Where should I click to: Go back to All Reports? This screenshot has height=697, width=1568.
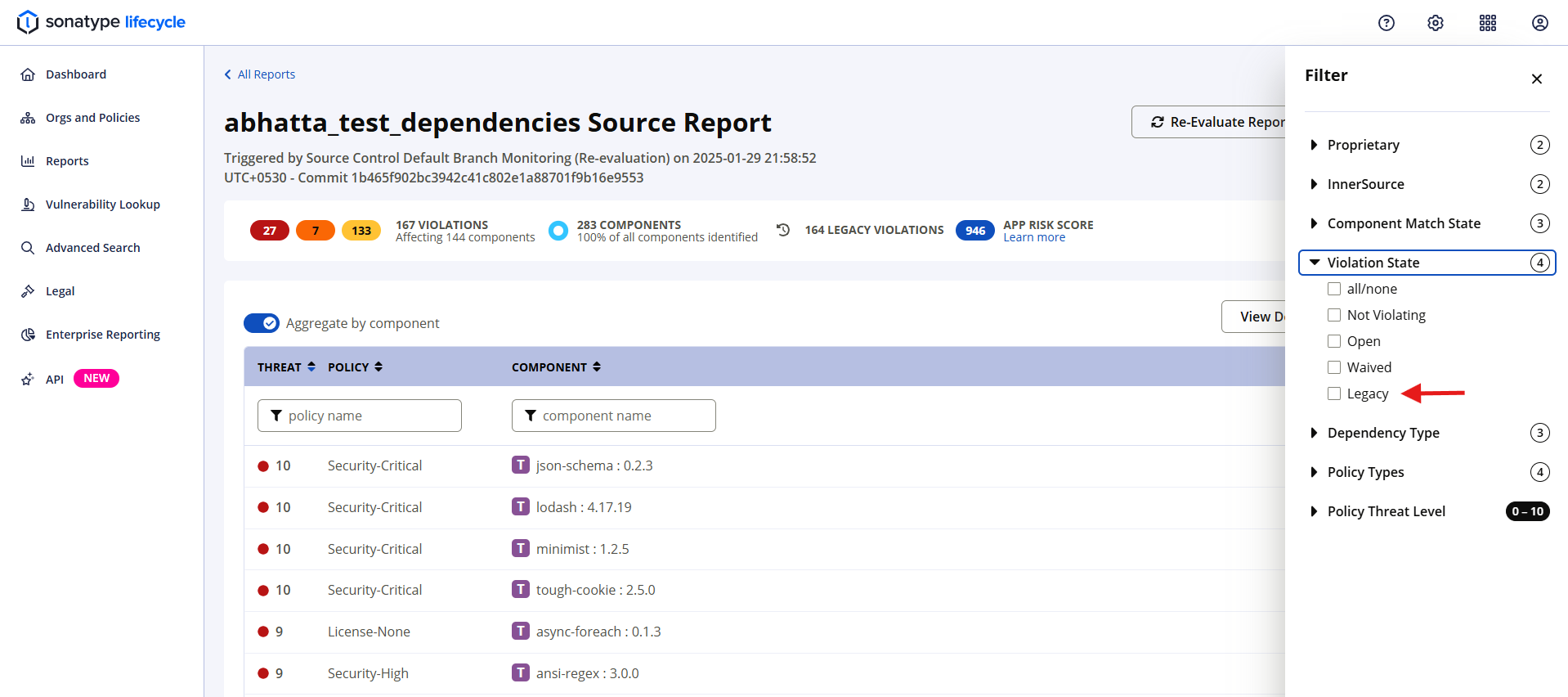point(260,74)
